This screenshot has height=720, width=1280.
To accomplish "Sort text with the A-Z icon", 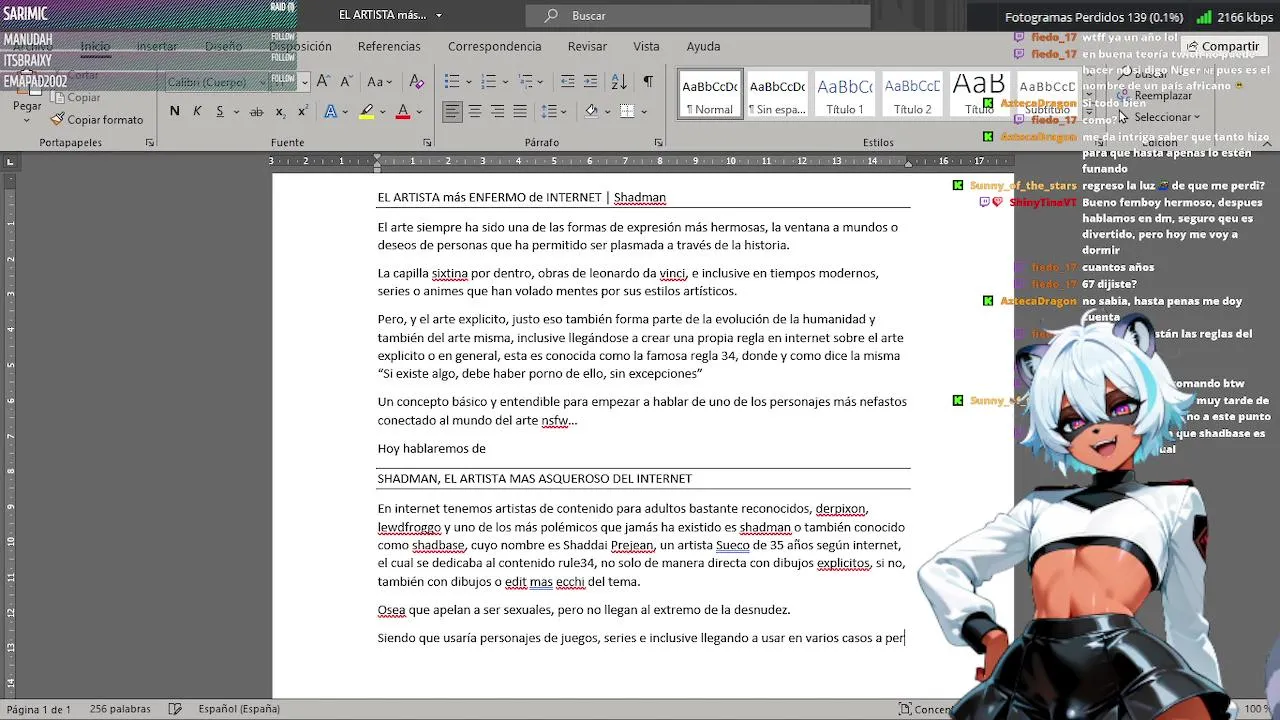I will (x=618, y=81).
